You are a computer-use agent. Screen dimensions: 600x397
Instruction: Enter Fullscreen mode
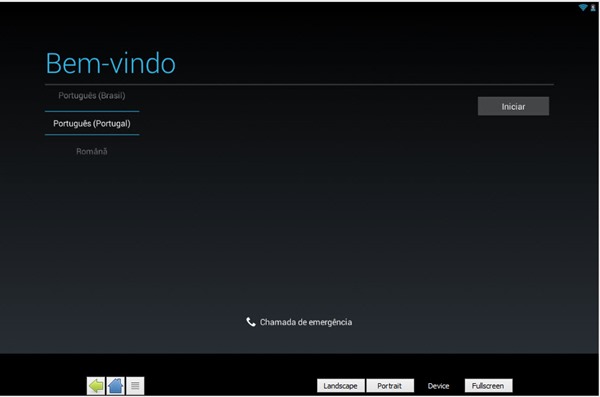(x=488, y=386)
